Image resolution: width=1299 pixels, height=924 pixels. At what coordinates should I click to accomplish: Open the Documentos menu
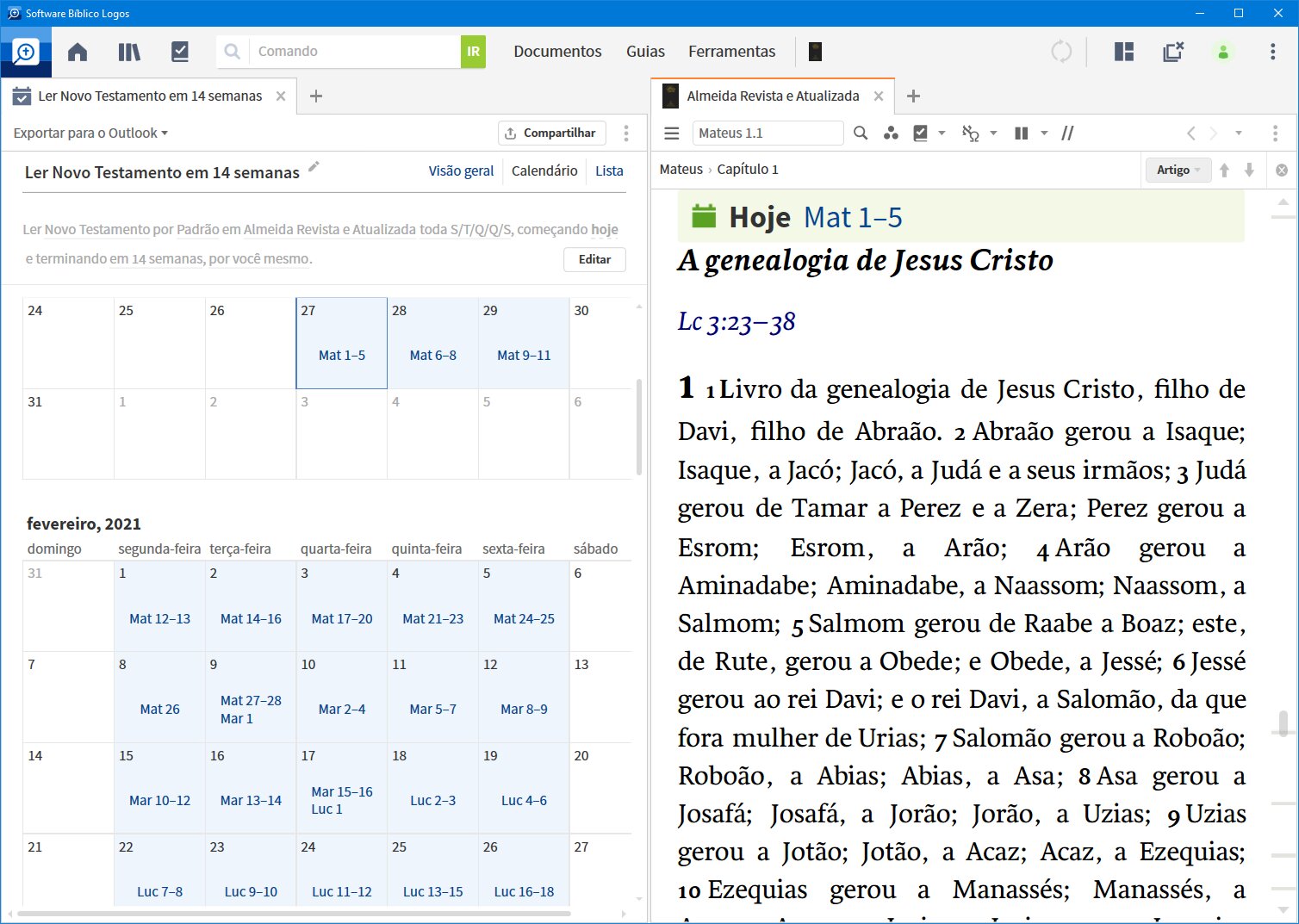[557, 52]
